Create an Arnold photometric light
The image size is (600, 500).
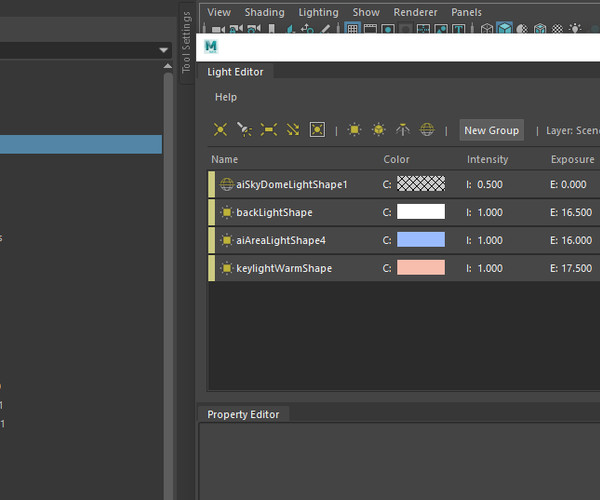click(x=403, y=130)
